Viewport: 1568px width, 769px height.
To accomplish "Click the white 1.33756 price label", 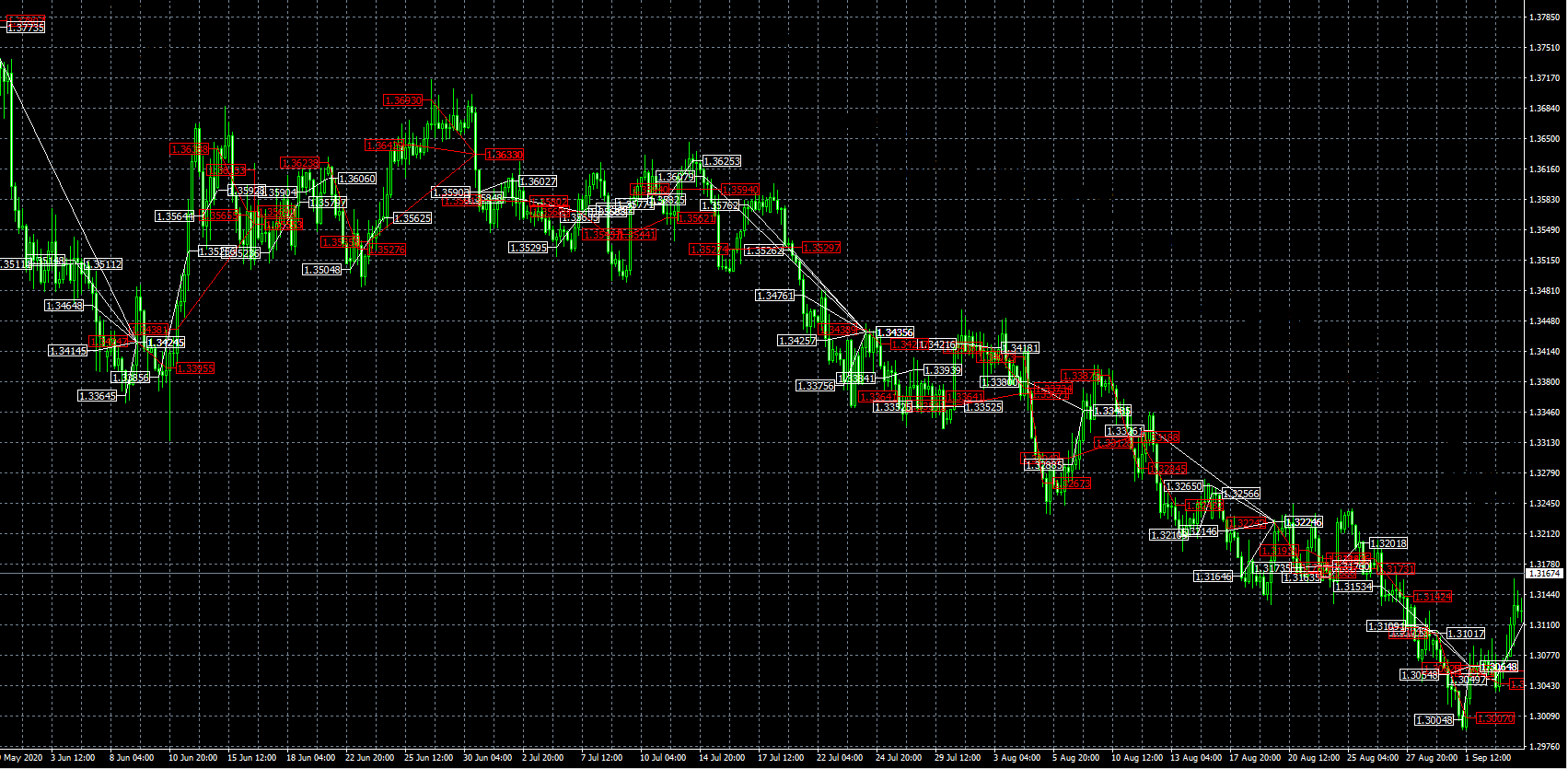I will [x=816, y=386].
